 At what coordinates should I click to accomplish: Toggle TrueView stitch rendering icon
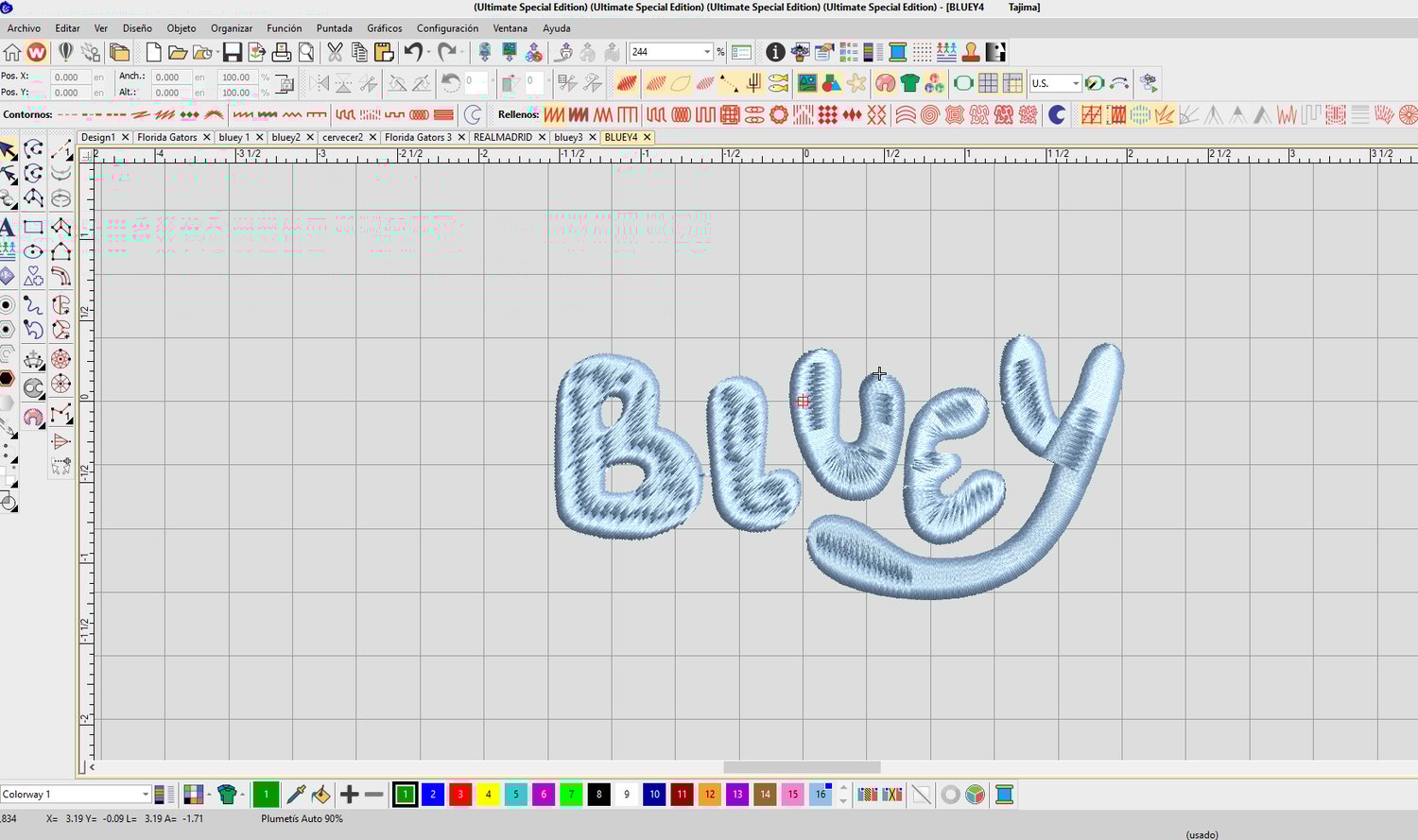626,83
